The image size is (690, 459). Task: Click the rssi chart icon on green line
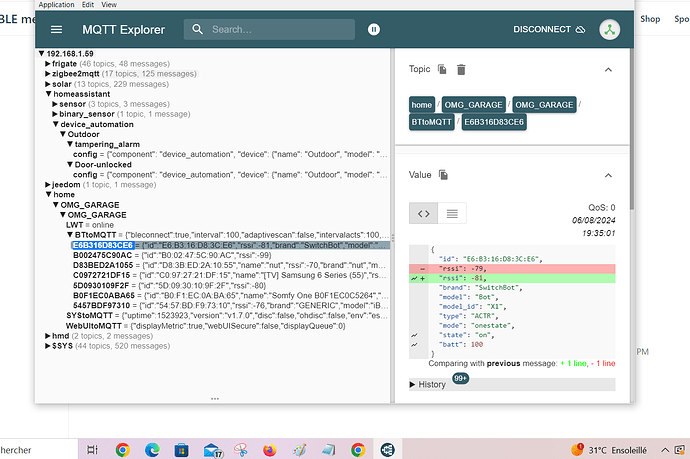coord(414,278)
